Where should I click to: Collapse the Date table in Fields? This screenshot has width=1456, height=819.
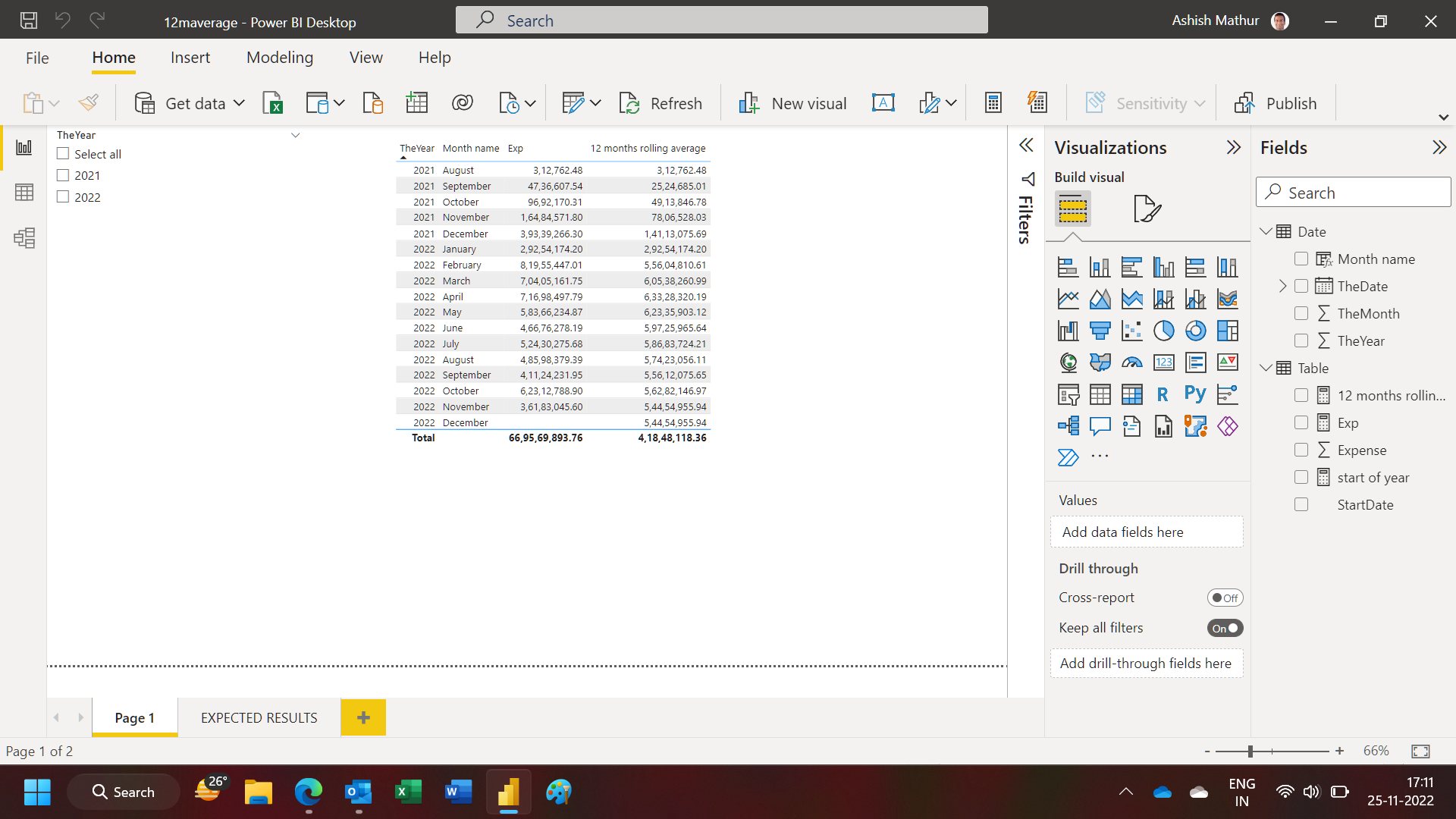1266,231
